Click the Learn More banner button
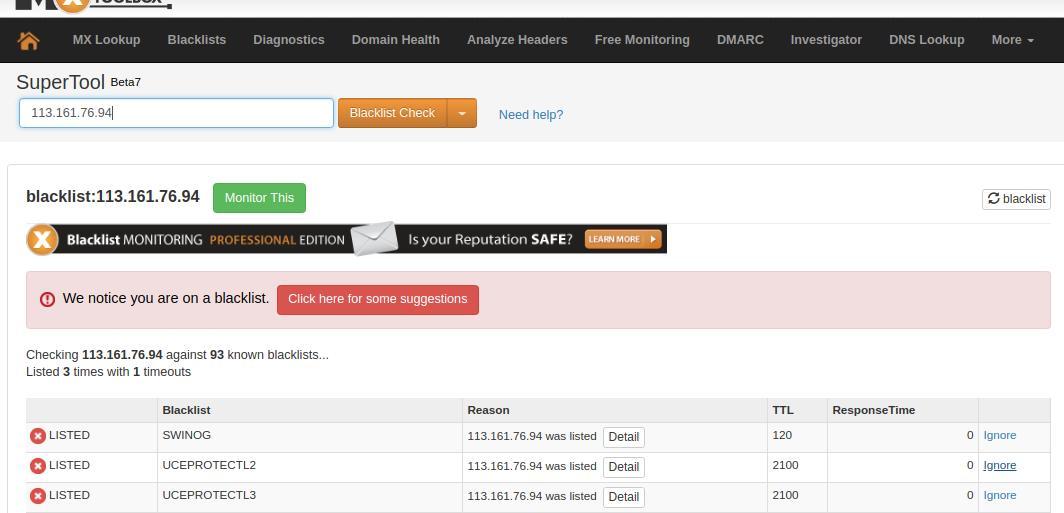The image size is (1064, 513). [623, 239]
